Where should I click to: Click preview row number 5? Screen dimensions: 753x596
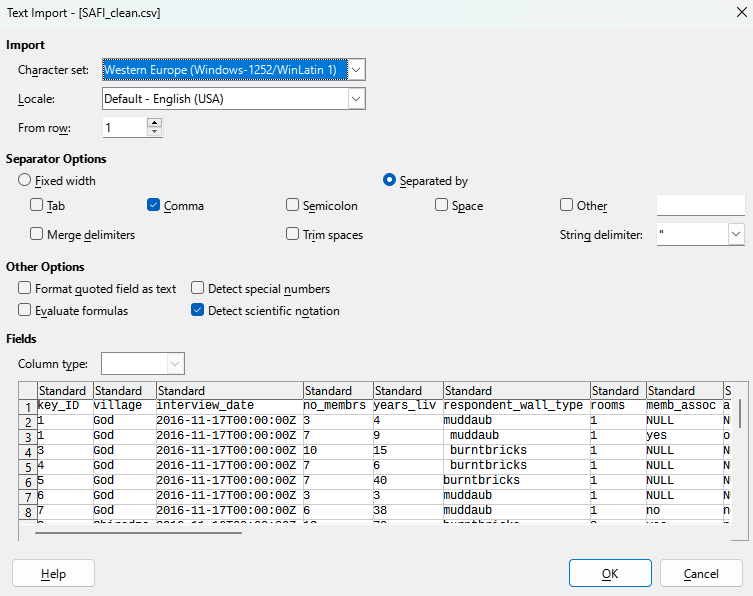coord(28,467)
